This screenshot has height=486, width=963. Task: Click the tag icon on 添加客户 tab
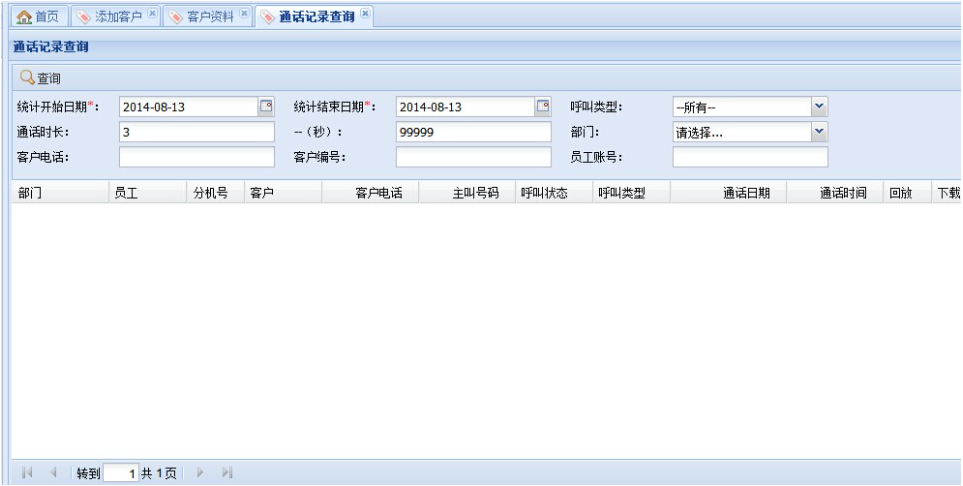click(84, 17)
